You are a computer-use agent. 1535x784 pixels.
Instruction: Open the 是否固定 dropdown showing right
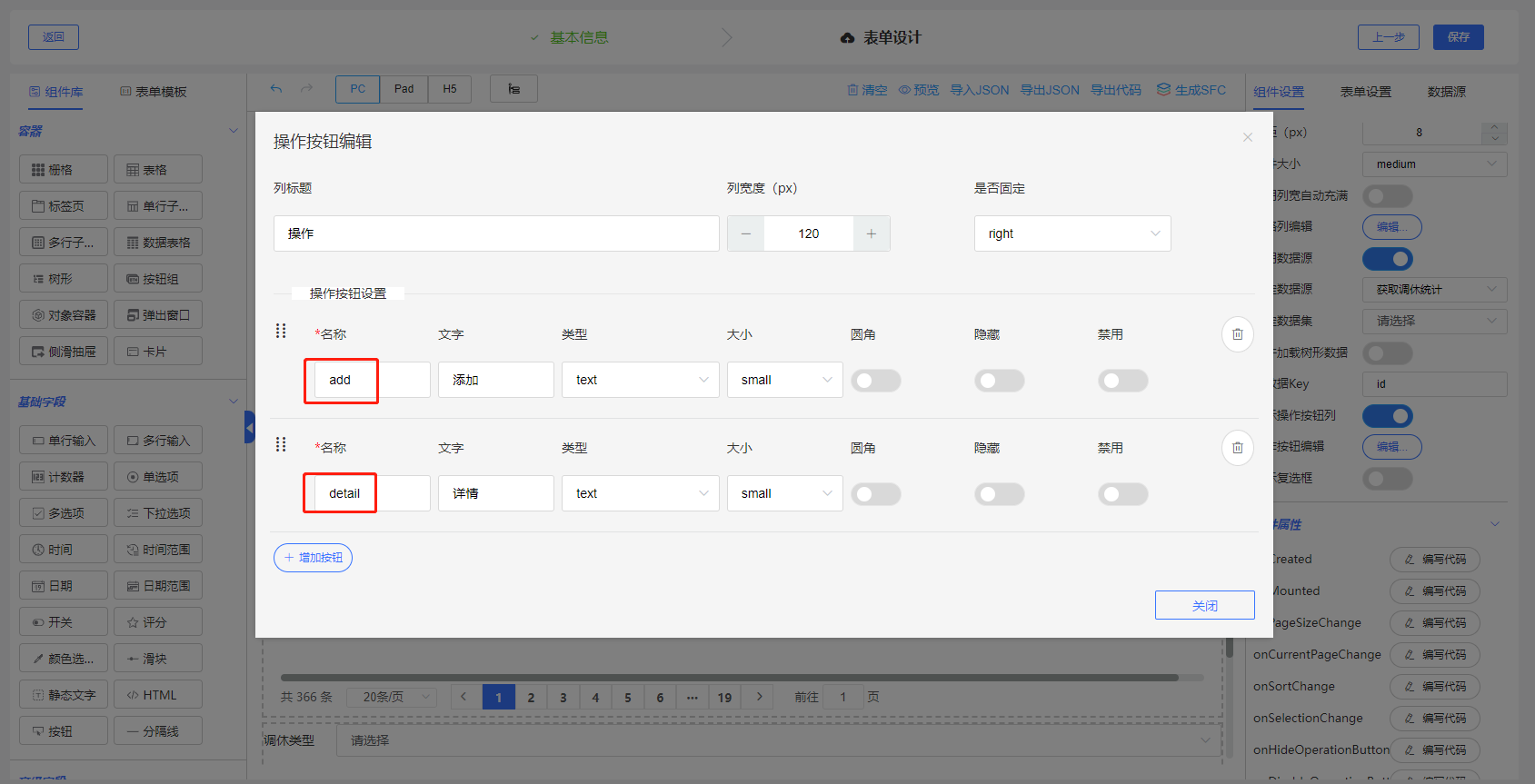click(x=1072, y=233)
